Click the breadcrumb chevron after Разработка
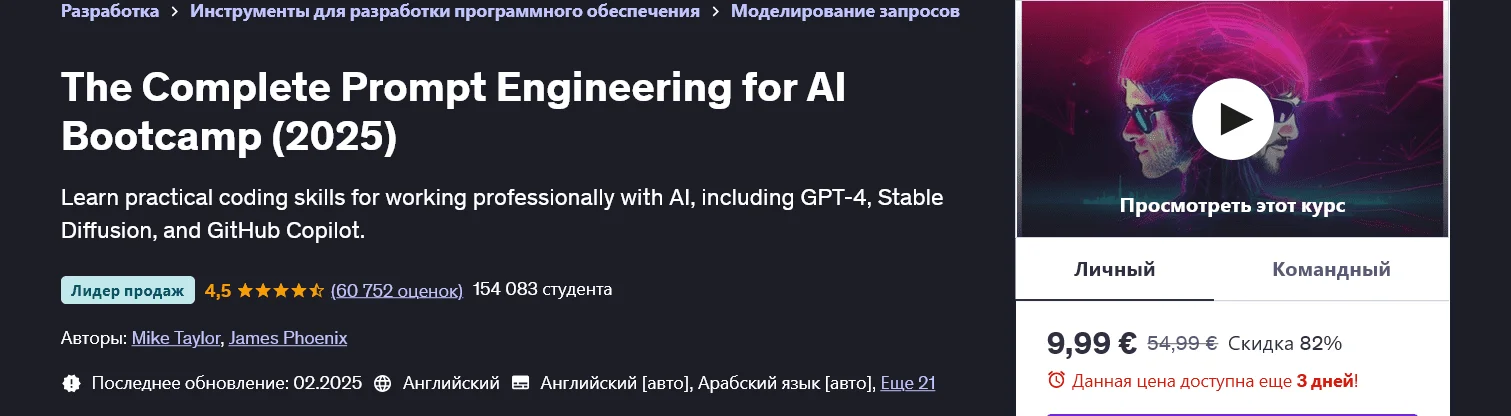The image size is (1511, 416). point(174,12)
